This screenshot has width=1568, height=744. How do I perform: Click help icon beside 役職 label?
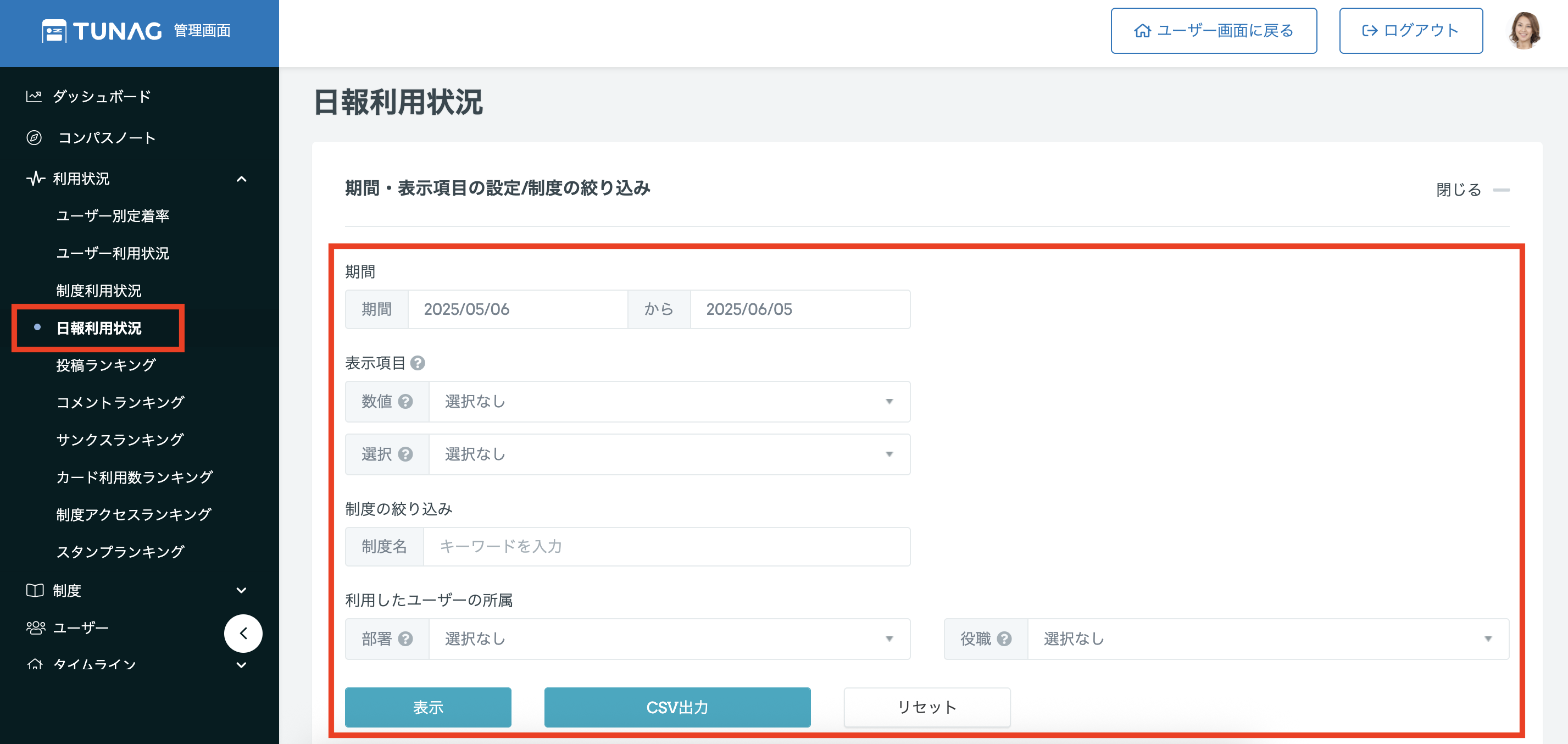click(x=1004, y=638)
